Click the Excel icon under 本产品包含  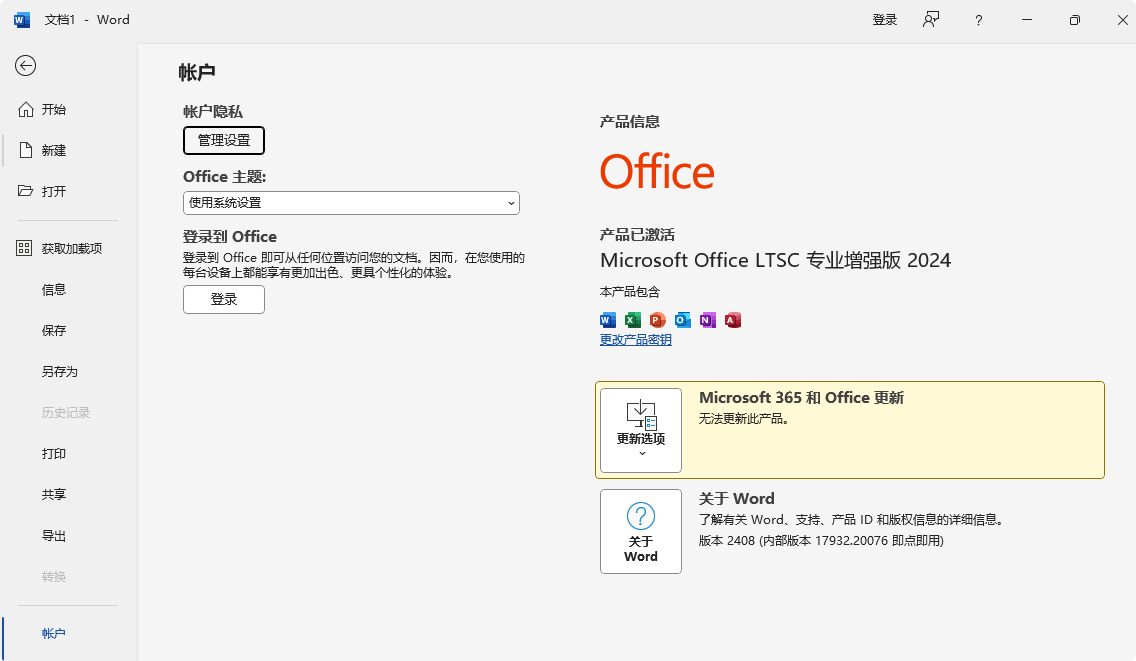(x=632, y=319)
